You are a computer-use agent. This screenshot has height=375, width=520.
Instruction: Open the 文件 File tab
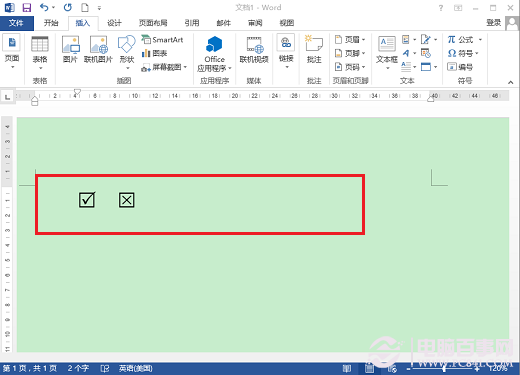click(16, 23)
